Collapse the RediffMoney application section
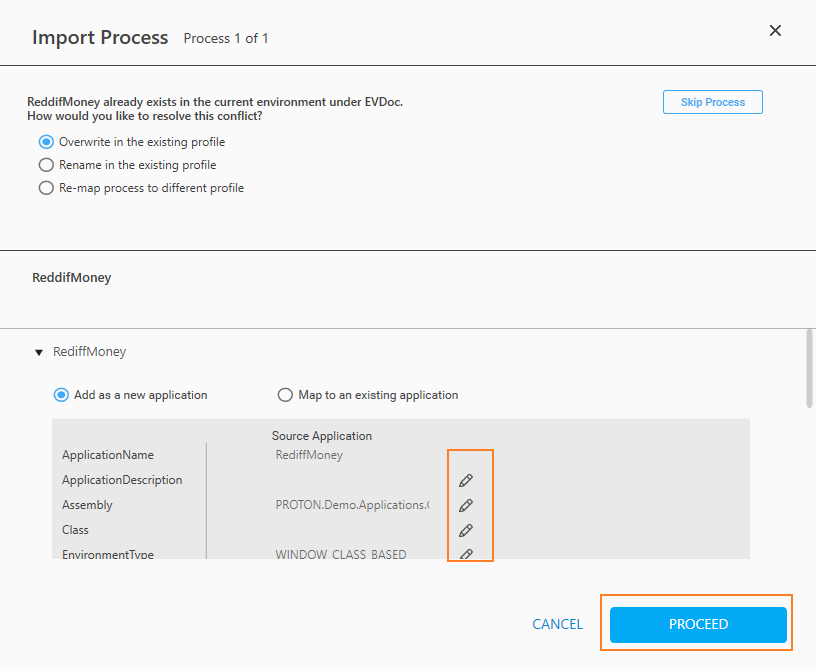This screenshot has width=816, height=669. pos(39,353)
